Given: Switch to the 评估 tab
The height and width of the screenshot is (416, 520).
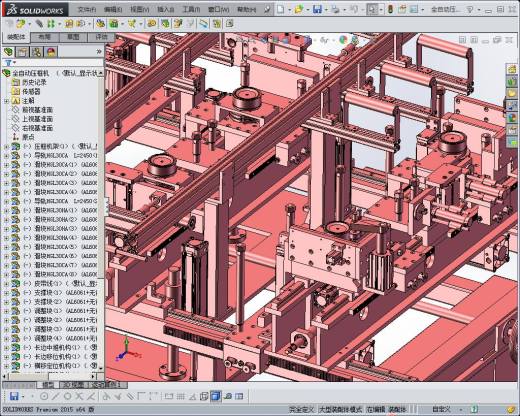Looking at the screenshot, I should click(x=101, y=37).
